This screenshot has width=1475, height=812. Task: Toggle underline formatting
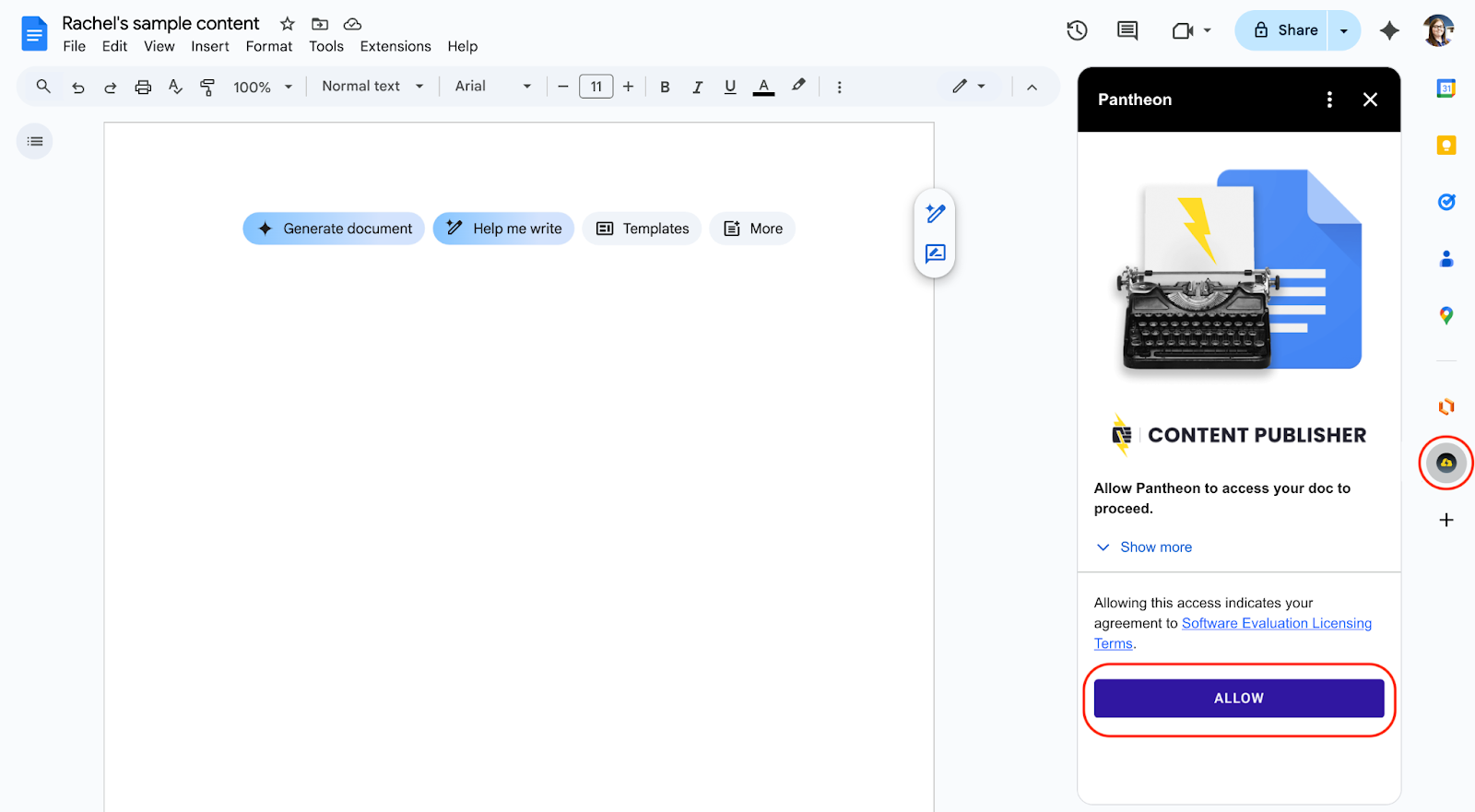730,87
